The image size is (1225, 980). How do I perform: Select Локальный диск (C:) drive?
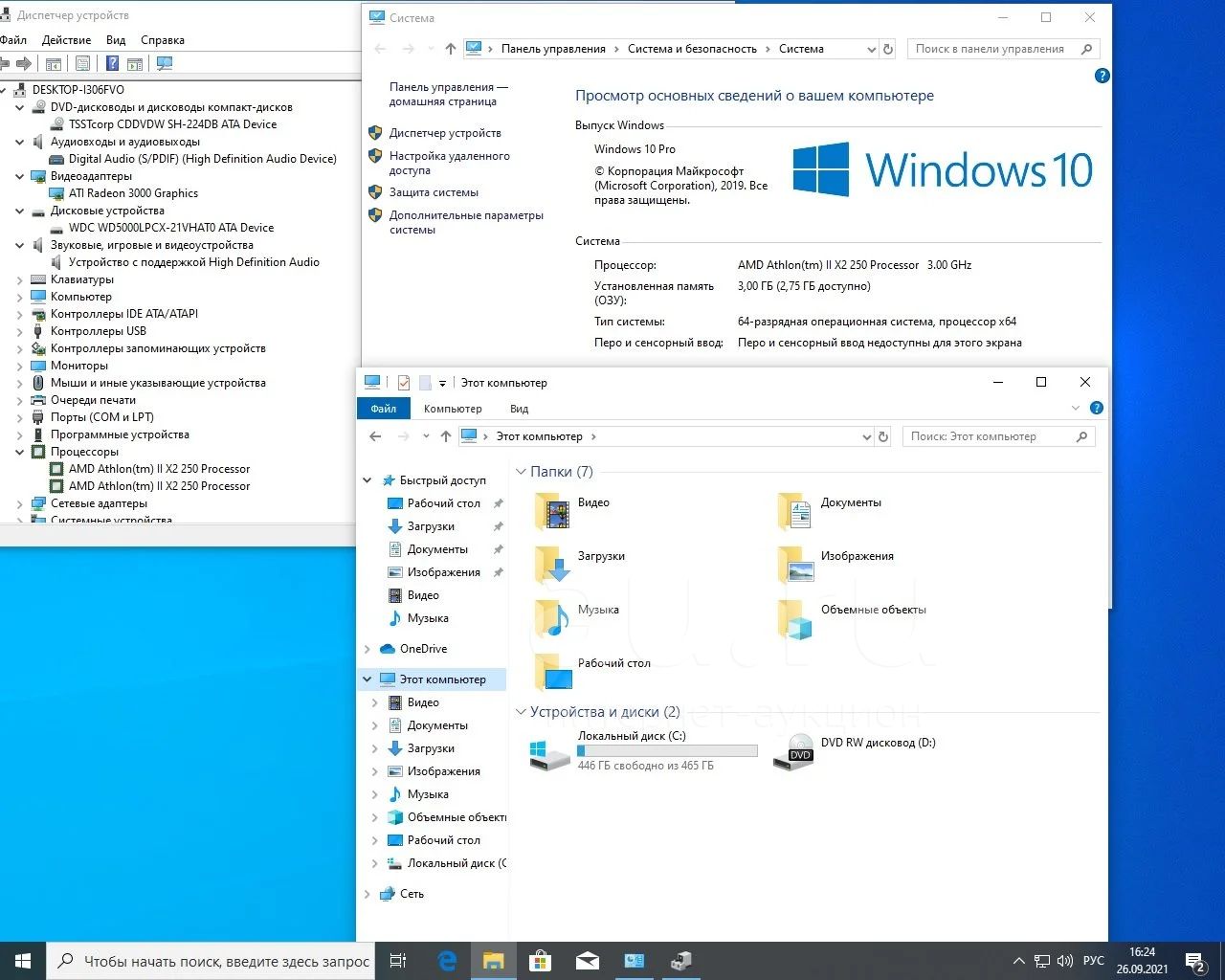643,751
